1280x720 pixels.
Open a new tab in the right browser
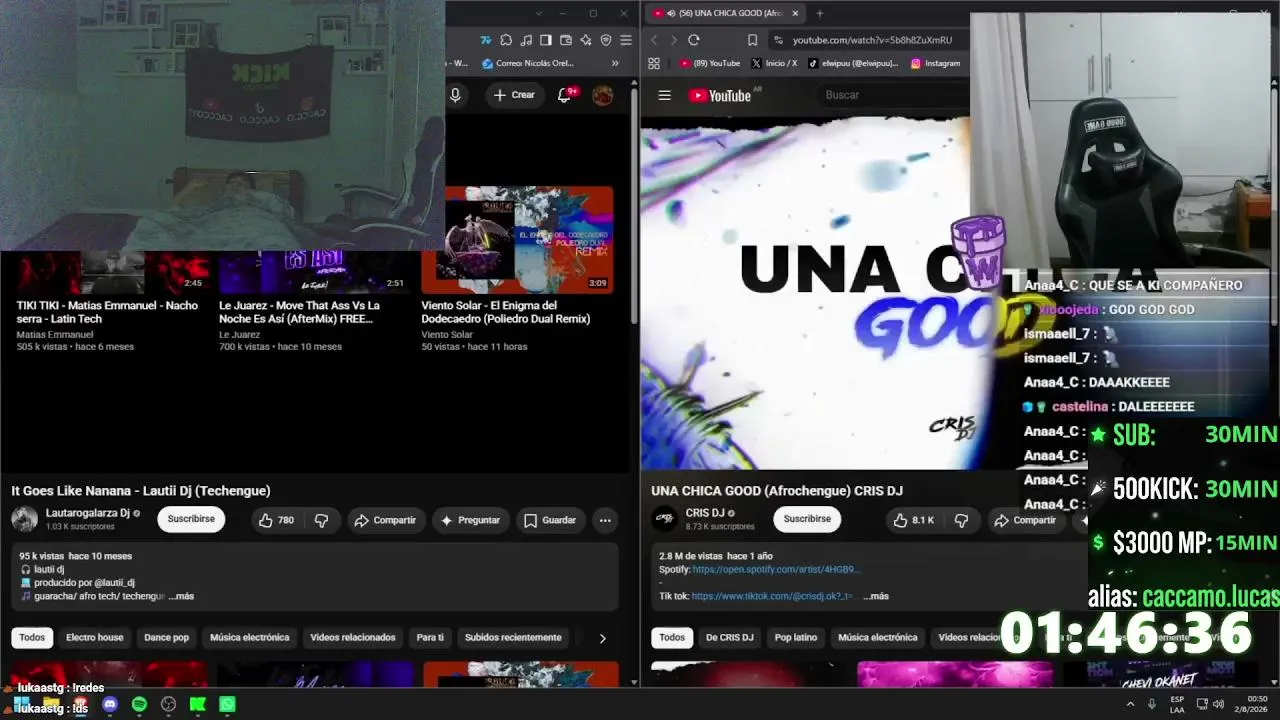coord(819,13)
